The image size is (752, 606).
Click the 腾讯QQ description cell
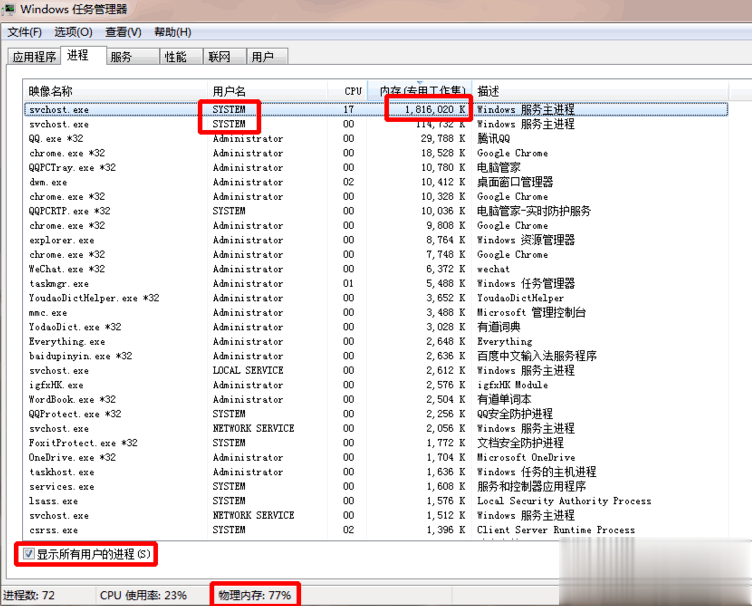[494, 139]
